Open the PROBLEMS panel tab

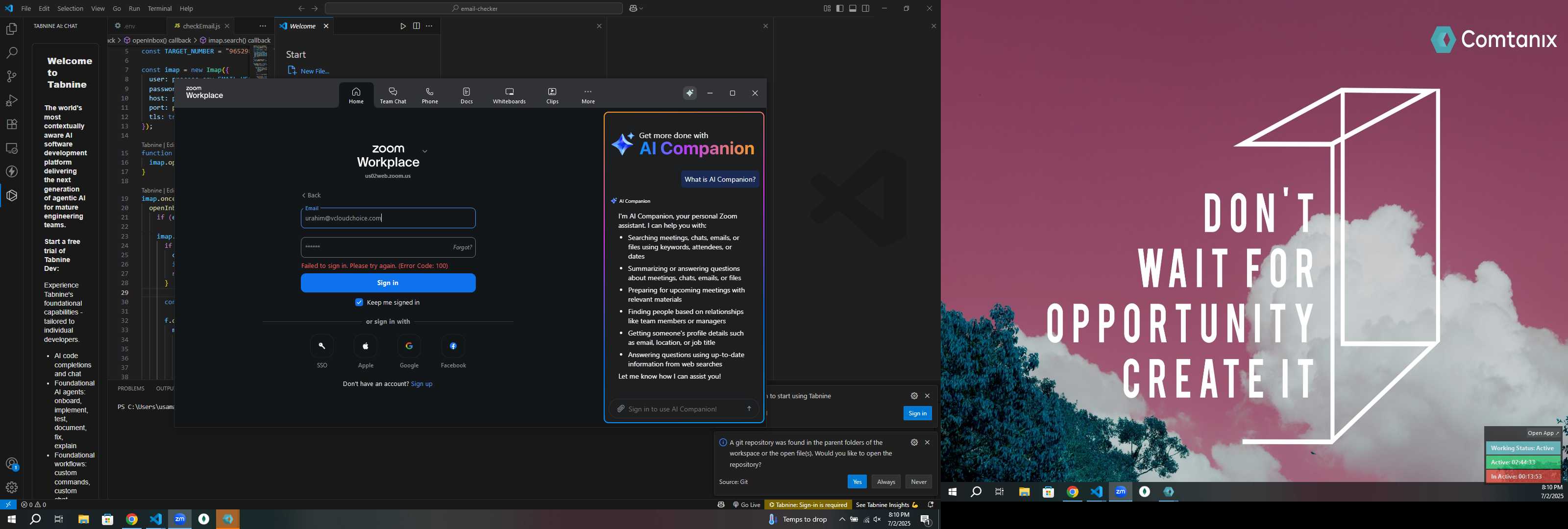[131, 388]
